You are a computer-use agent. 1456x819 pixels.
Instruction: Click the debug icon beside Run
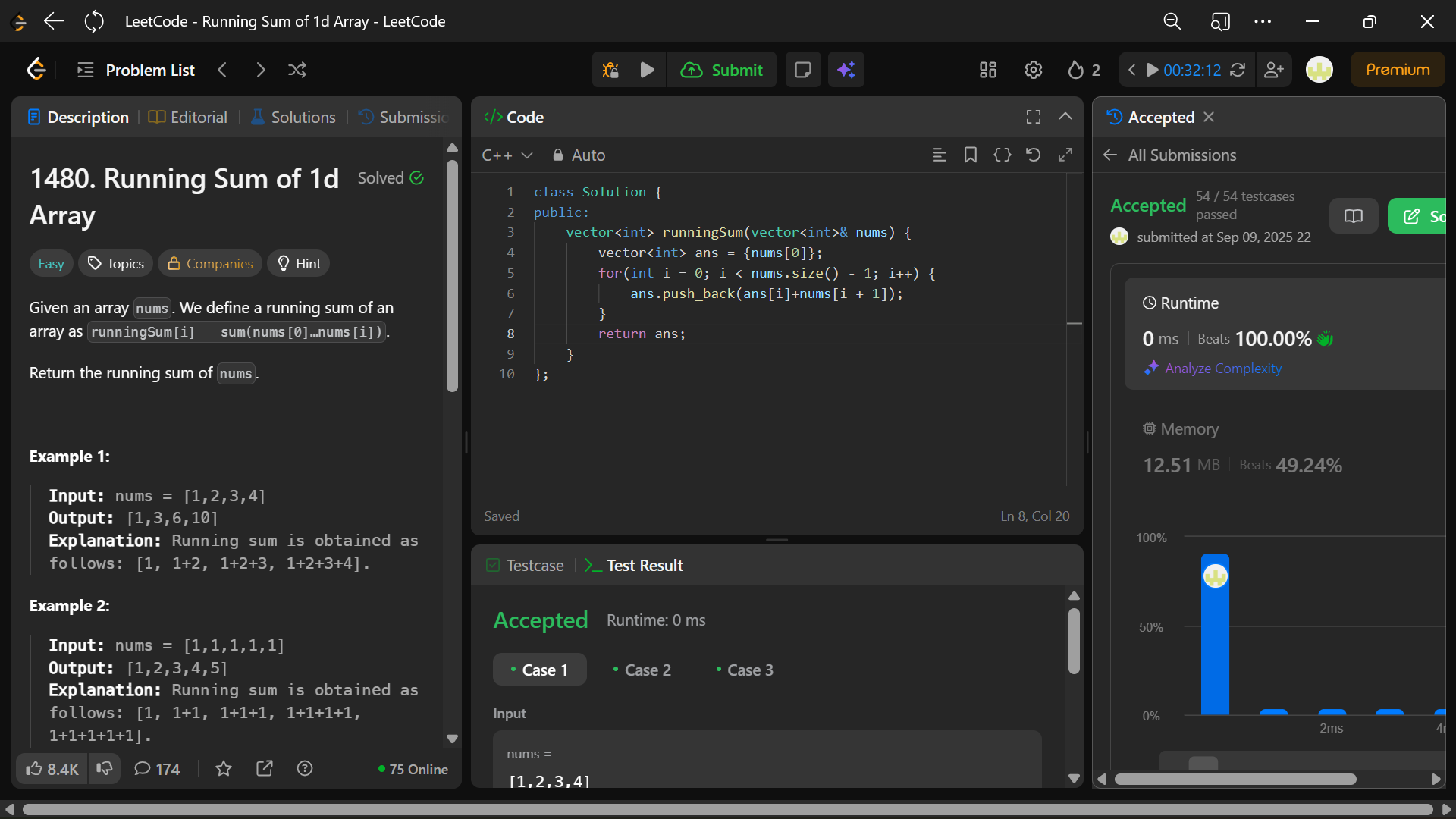pyautogui.click(x=610, y=70)
